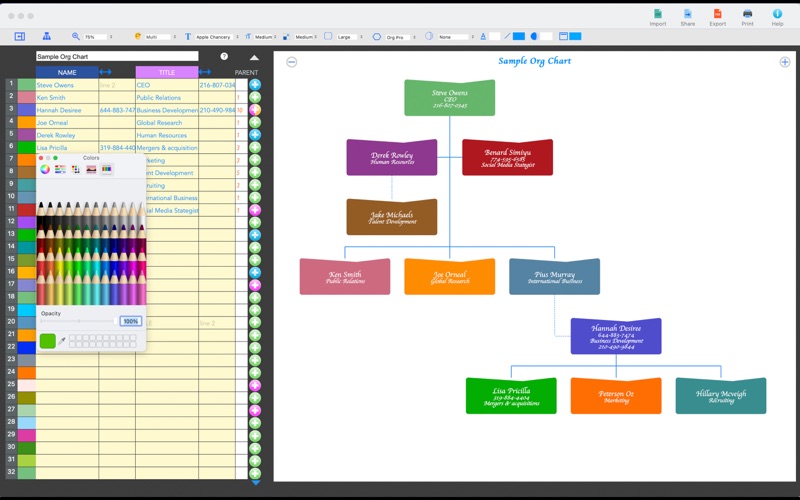Click the font size icon
Viewport: 800px width, 500px height.
coord(248,37)
